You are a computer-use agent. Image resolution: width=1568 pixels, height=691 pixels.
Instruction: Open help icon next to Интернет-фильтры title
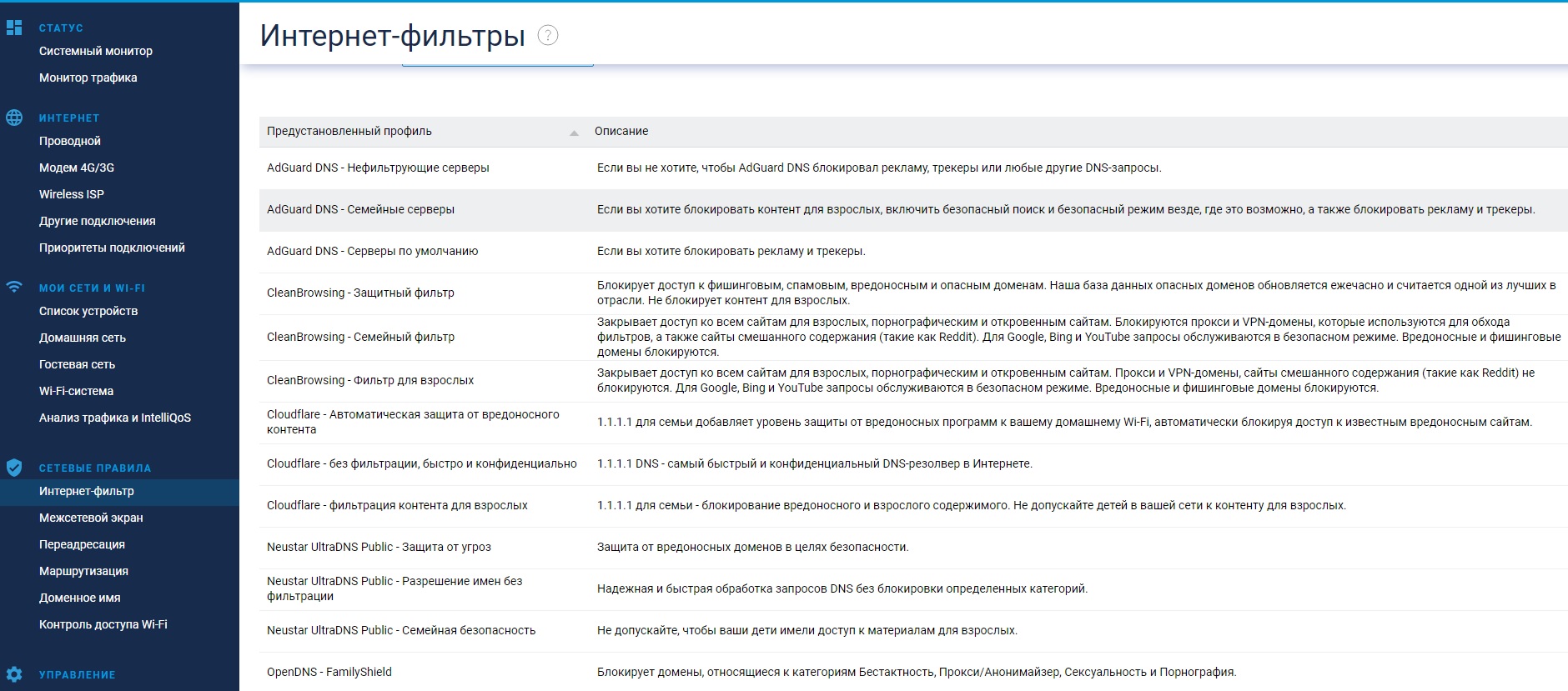coord(547,35)
